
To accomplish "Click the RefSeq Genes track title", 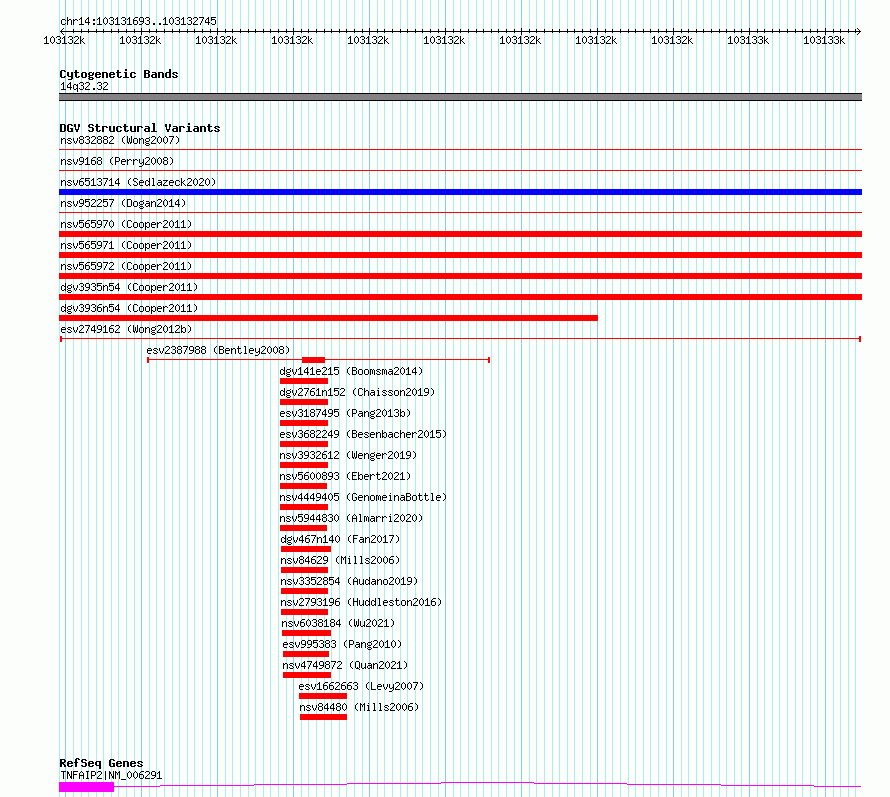I will point(101,764).
